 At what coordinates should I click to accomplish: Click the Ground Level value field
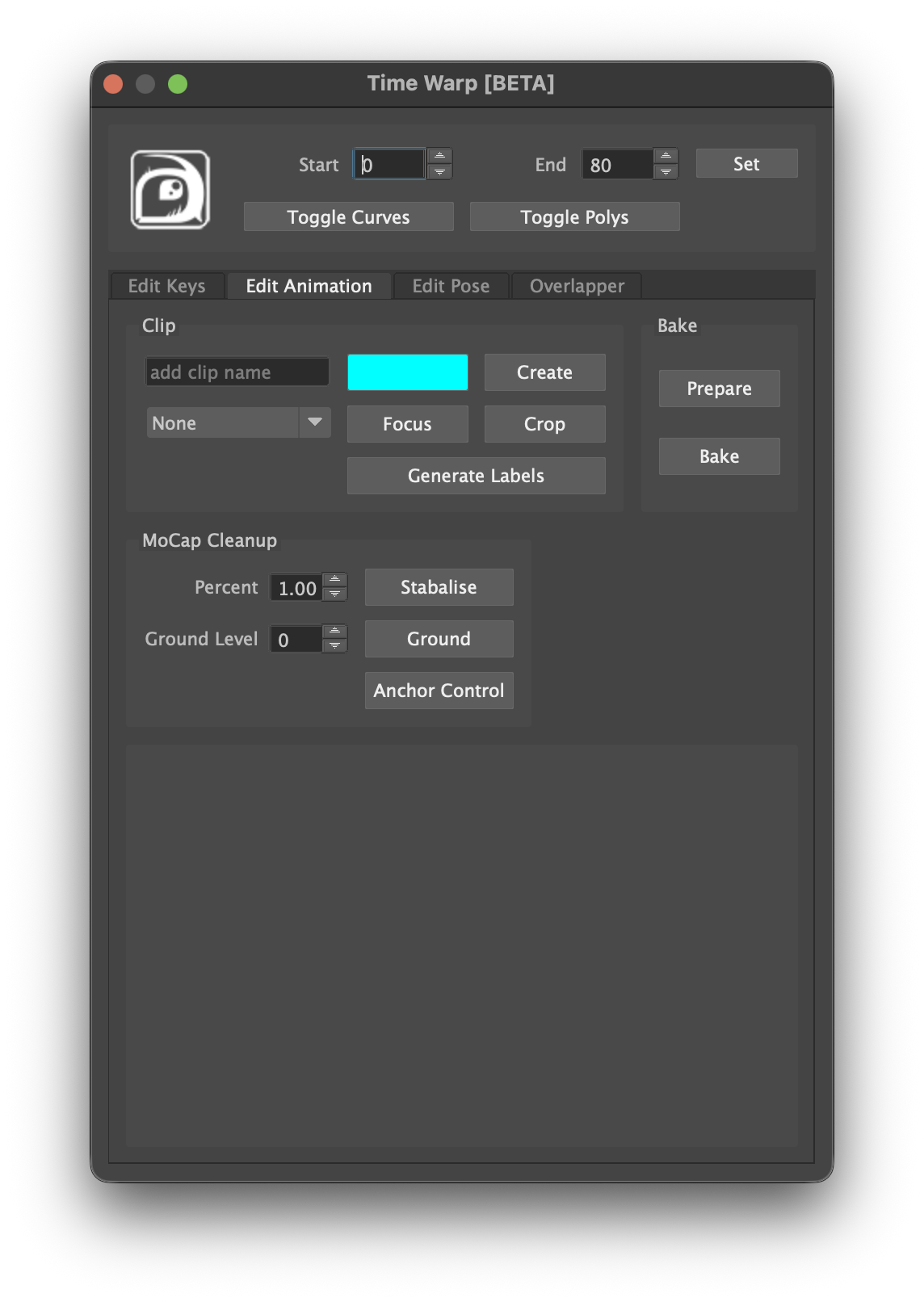coord(296,640)
